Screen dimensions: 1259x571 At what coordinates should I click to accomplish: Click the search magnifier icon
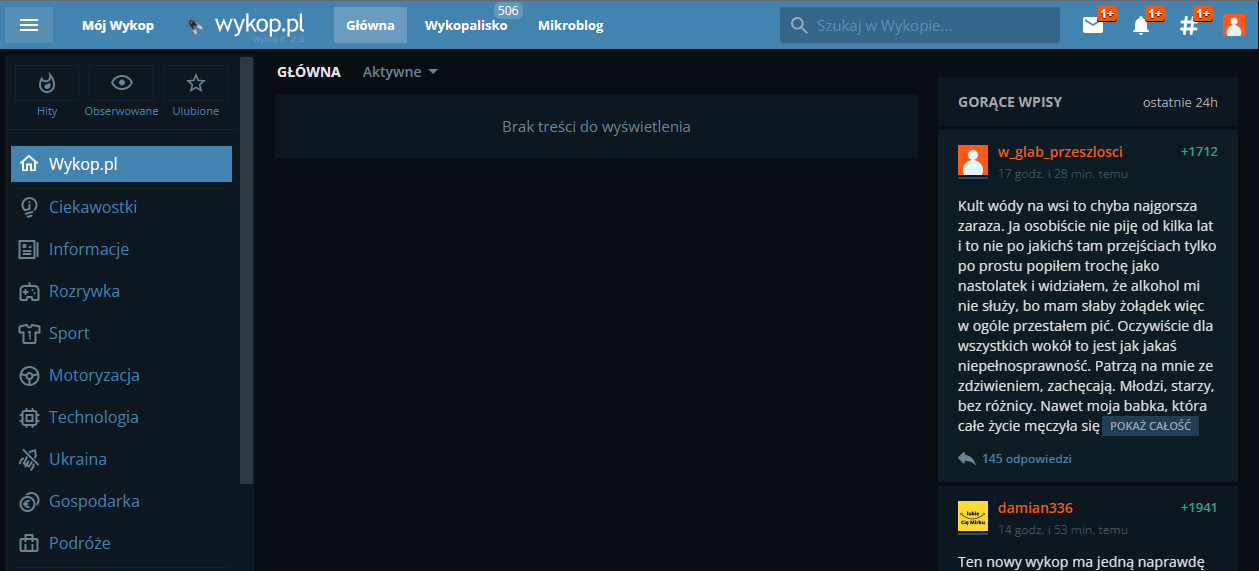pos(798,26)
